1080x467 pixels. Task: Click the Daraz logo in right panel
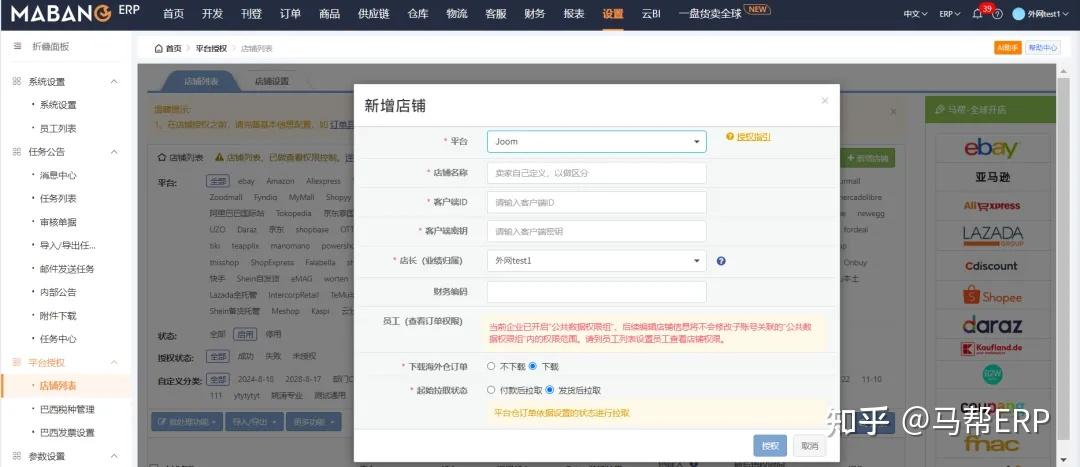coord(992,324)
